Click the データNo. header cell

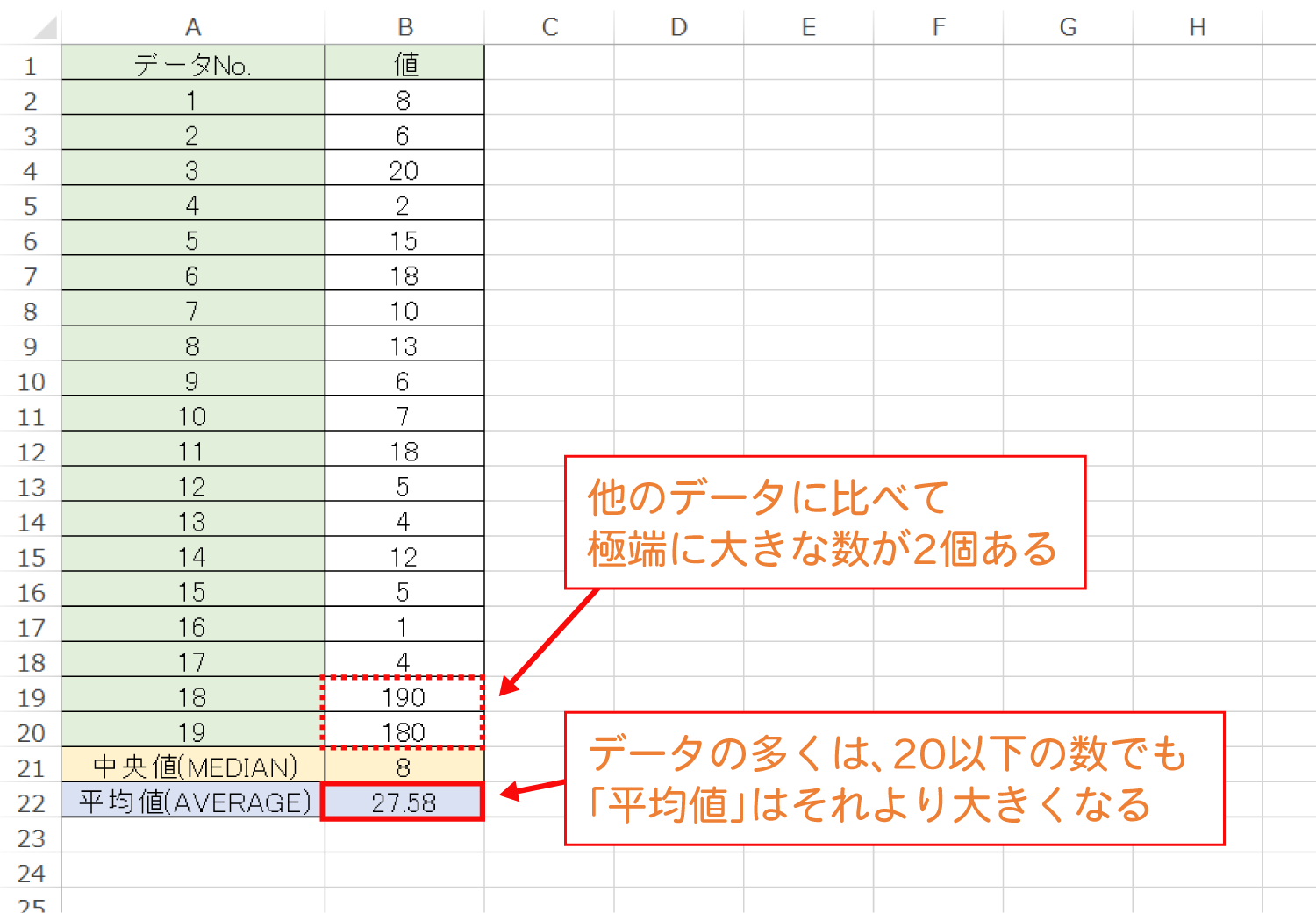[193, 63]
